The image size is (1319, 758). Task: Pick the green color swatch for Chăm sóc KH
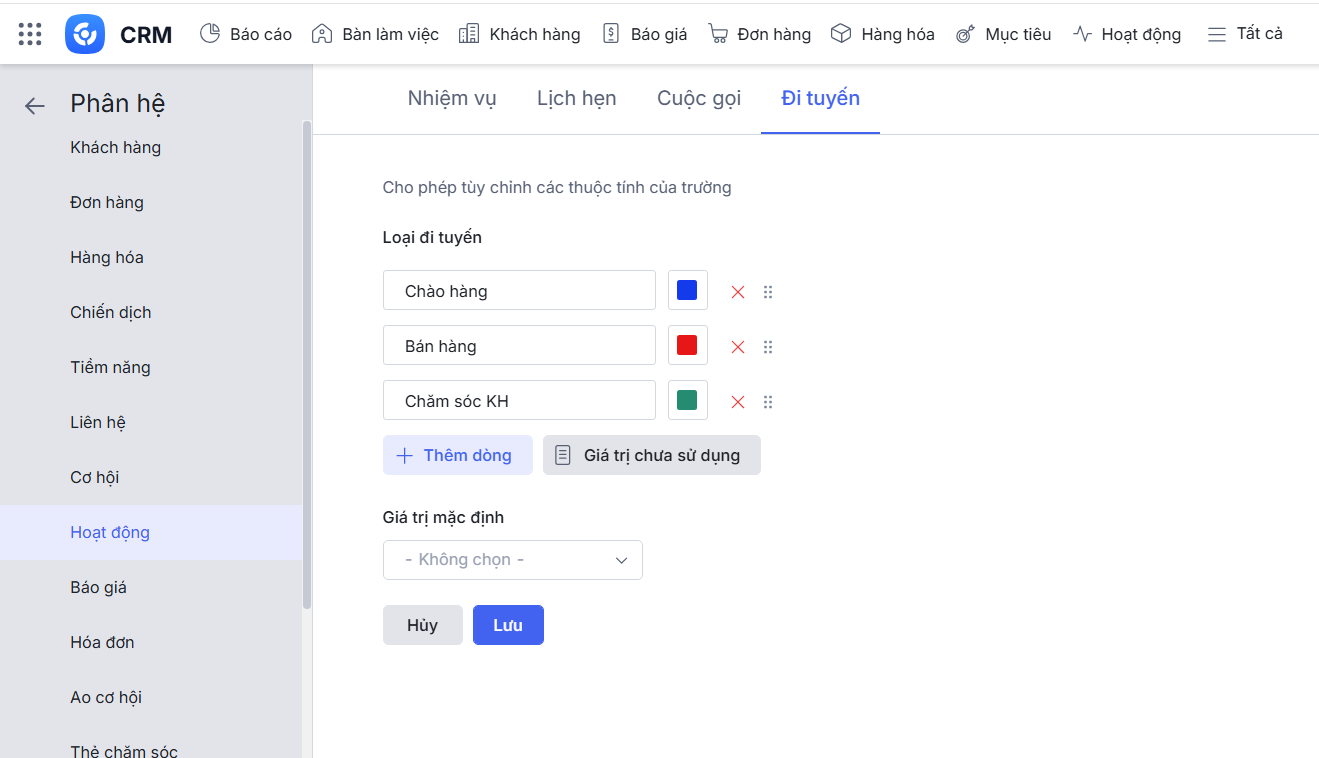pyautogui.click(x=687, y=401)
